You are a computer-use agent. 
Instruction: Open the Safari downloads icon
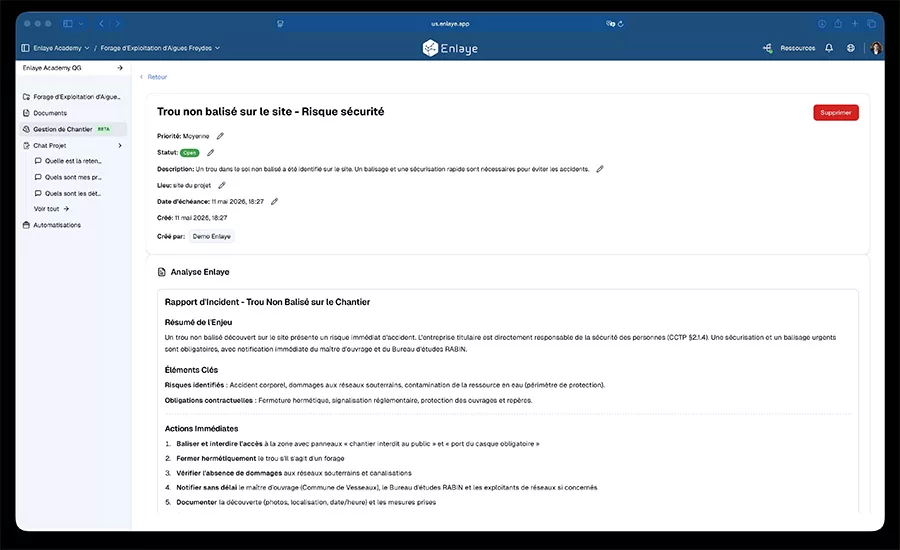tap(822, 24)
